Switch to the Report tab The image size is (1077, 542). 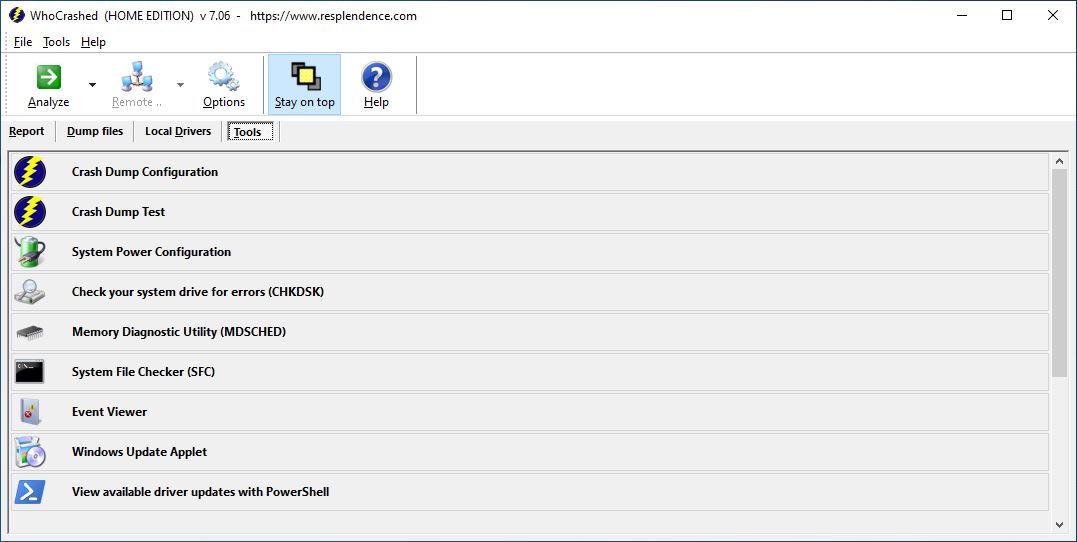point(27,131)
